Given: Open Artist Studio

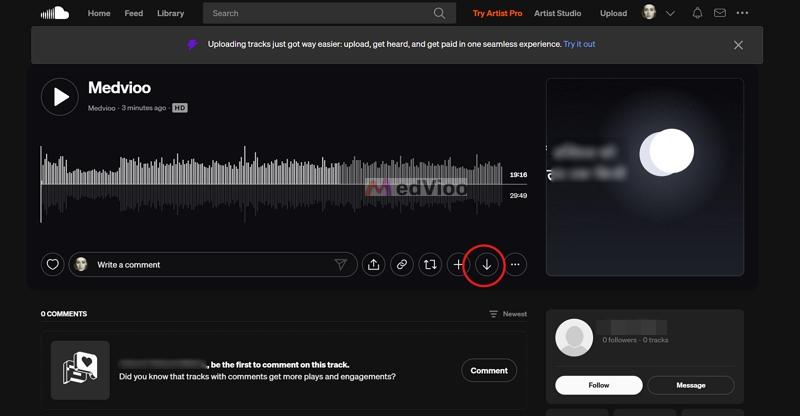Looking at the screenshot, I should pos(558,13).
